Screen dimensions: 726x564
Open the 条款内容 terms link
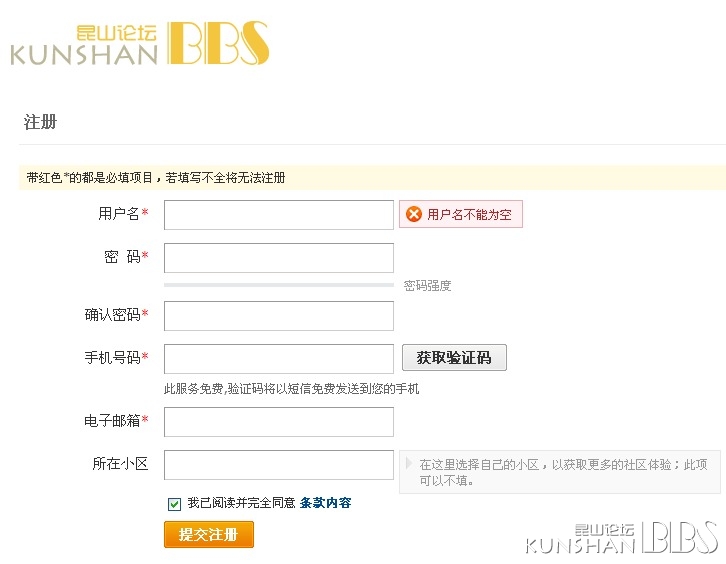[325, 503]
